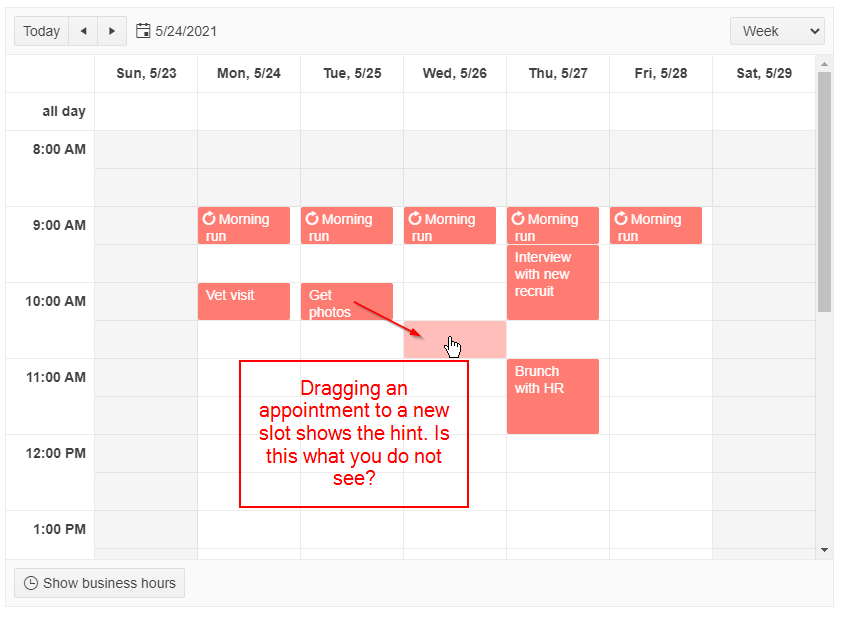Open the Week view dropdown
The height and width of the screenshot is (622, 848).
[x=777, y=31]
